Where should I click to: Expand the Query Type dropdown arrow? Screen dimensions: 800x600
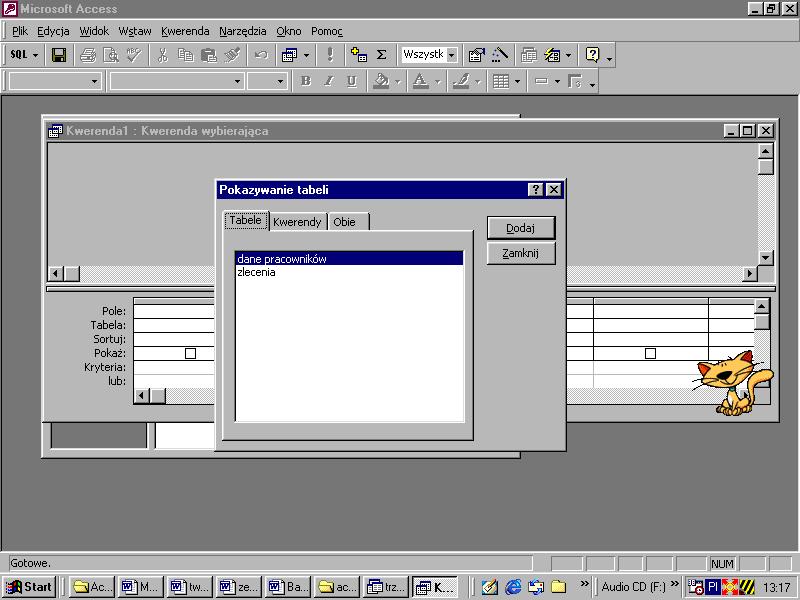306,55
